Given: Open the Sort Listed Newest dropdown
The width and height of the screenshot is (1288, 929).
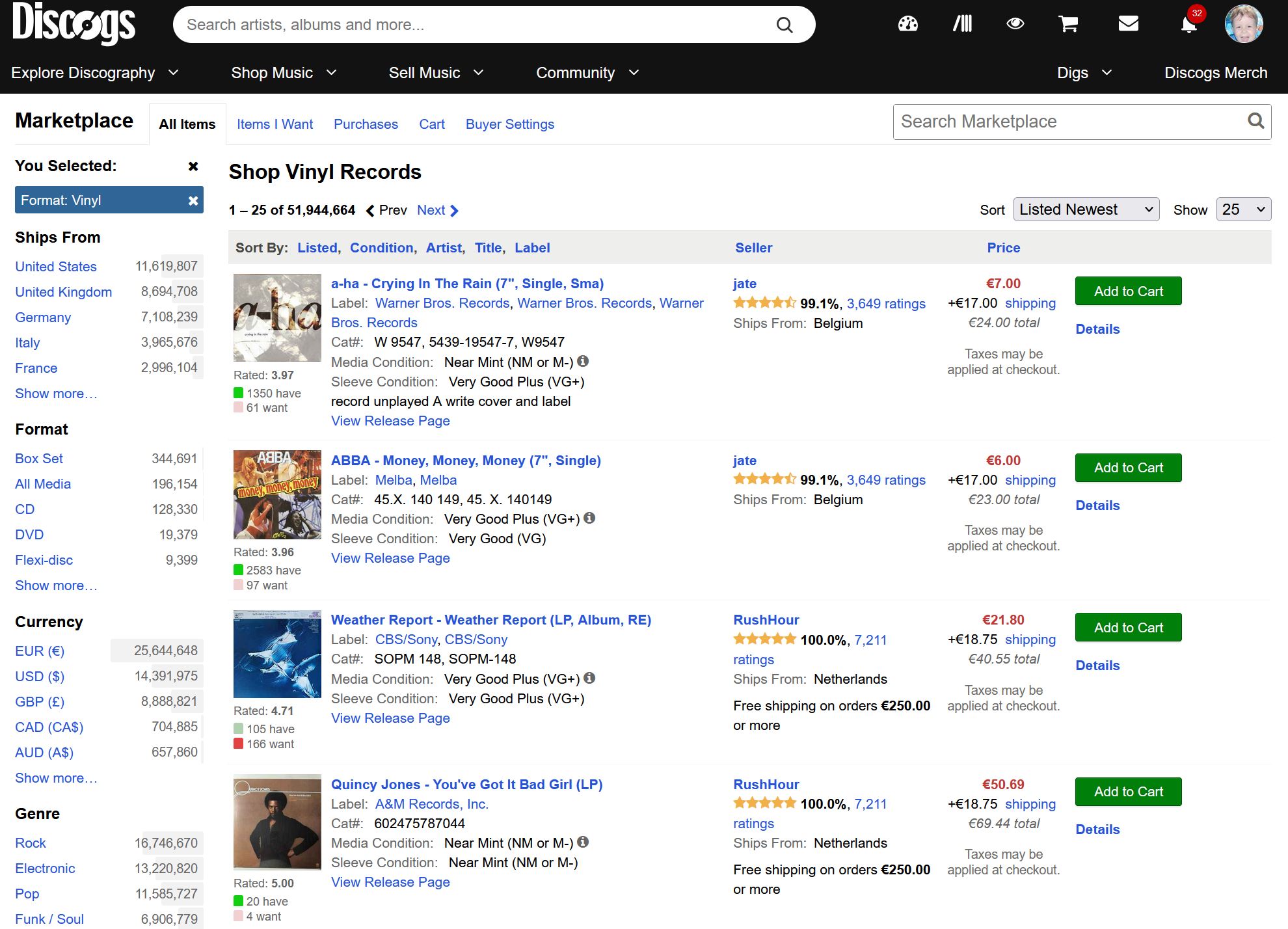Looking at the screenshot, I should [1086, 209].
